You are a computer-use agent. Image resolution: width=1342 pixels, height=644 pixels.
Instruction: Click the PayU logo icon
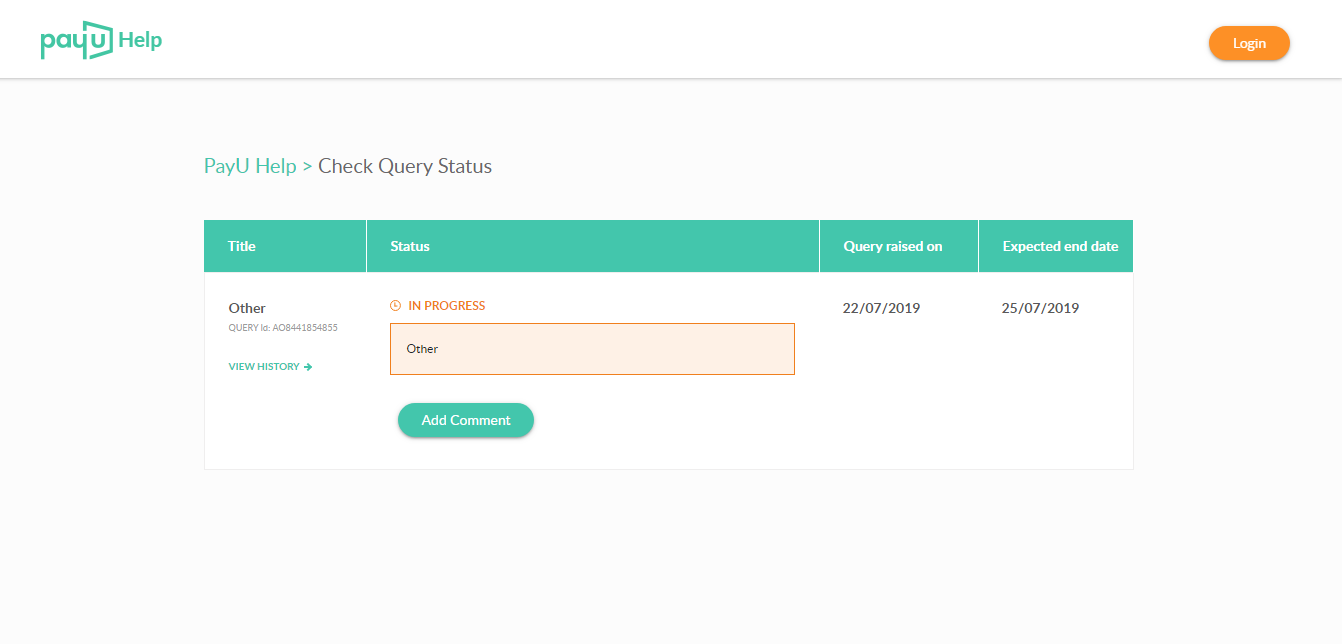pos(76,40)
